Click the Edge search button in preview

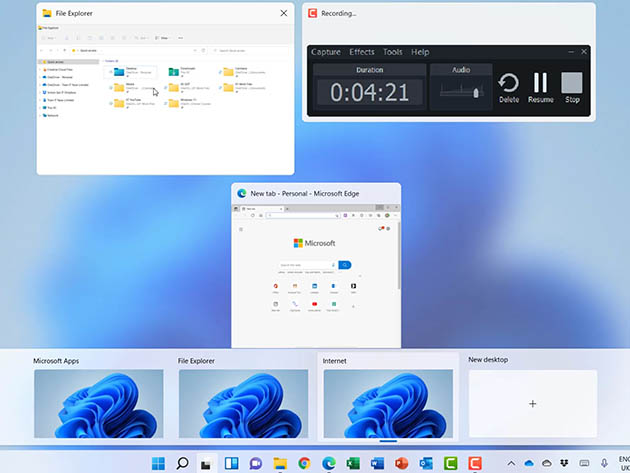coord(345,265)
